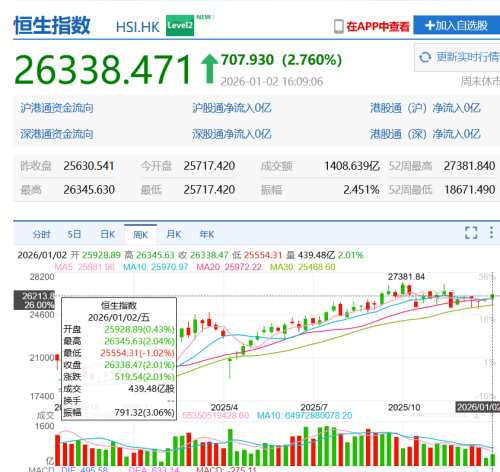Image resolution: width=500 pixels, height=472 pixels.
Task: Select the 周K chart tab
Action: pos(140,235)
